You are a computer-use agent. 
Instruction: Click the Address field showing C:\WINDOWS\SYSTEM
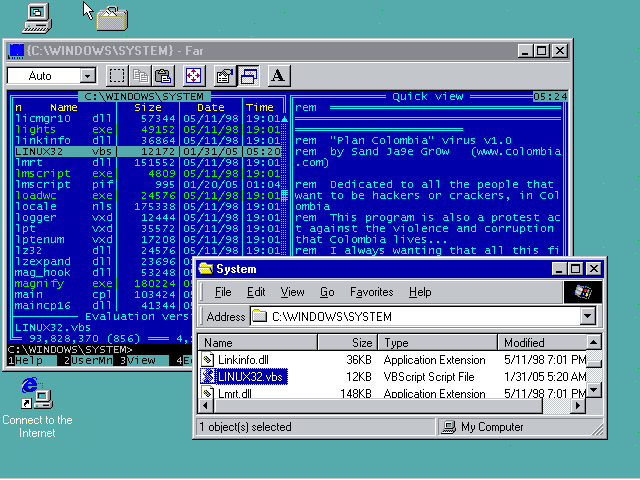(422, 316)
